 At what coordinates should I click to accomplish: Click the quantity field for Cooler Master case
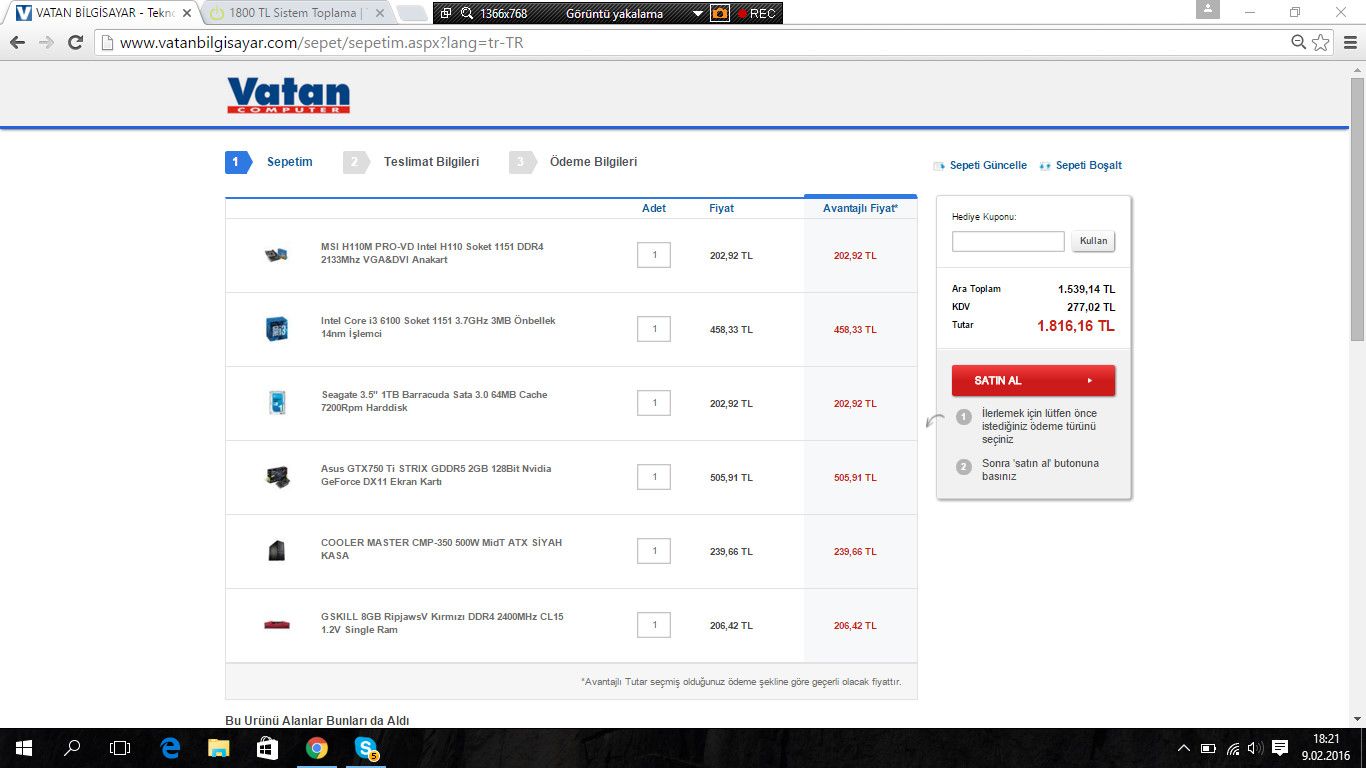pyautogui.click(x=654, y=551)
